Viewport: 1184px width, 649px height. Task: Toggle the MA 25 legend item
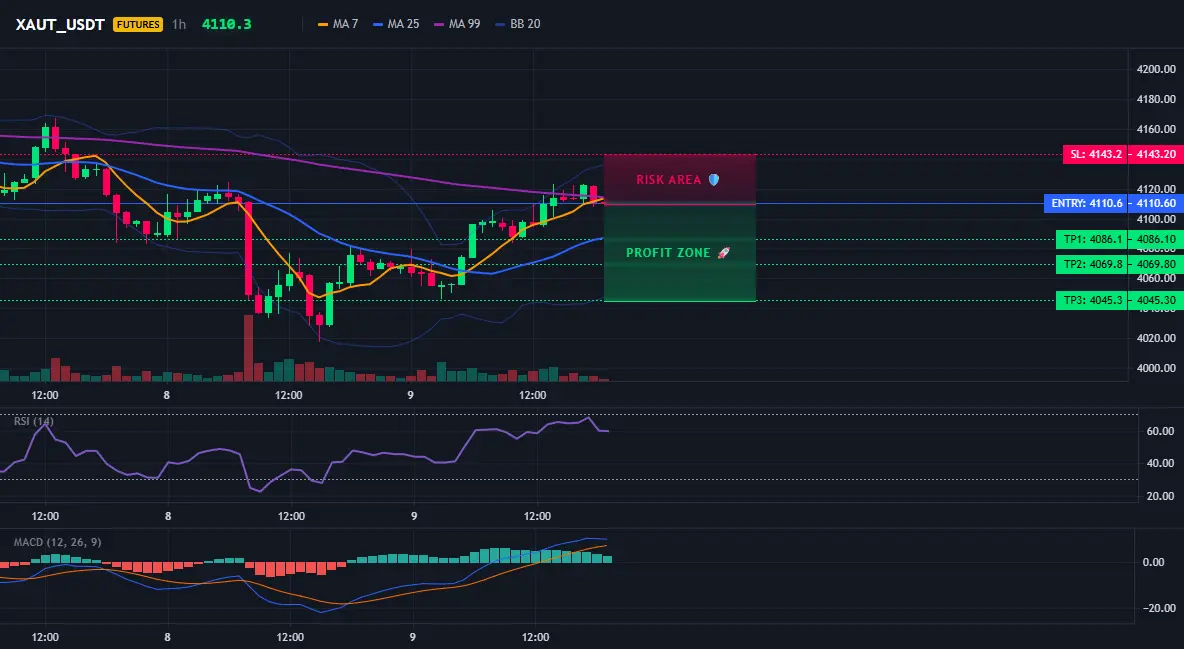pyautogui.click(x=396, y=24)
